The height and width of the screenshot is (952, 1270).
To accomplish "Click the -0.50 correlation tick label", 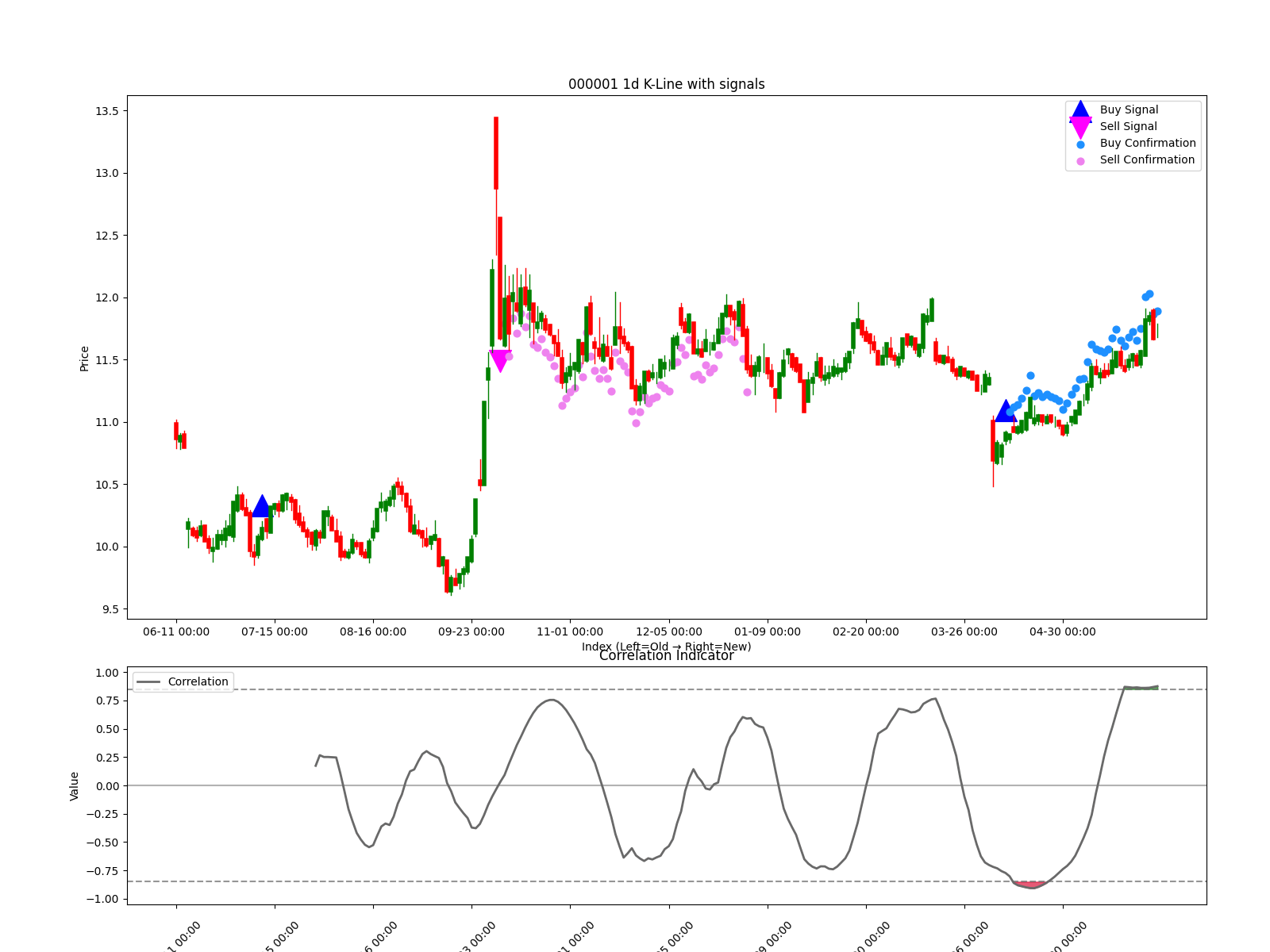I will (x=102, y=843).
